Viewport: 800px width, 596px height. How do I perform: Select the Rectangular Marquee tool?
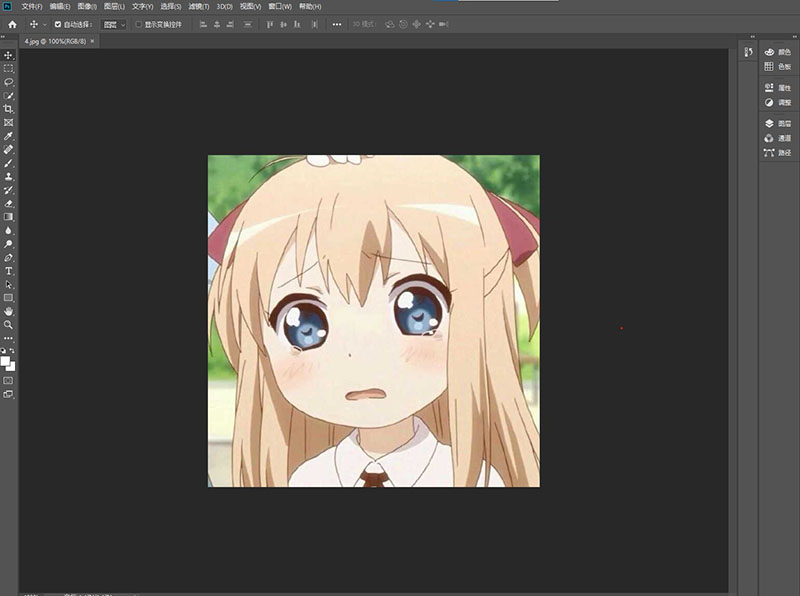point(9,68)
